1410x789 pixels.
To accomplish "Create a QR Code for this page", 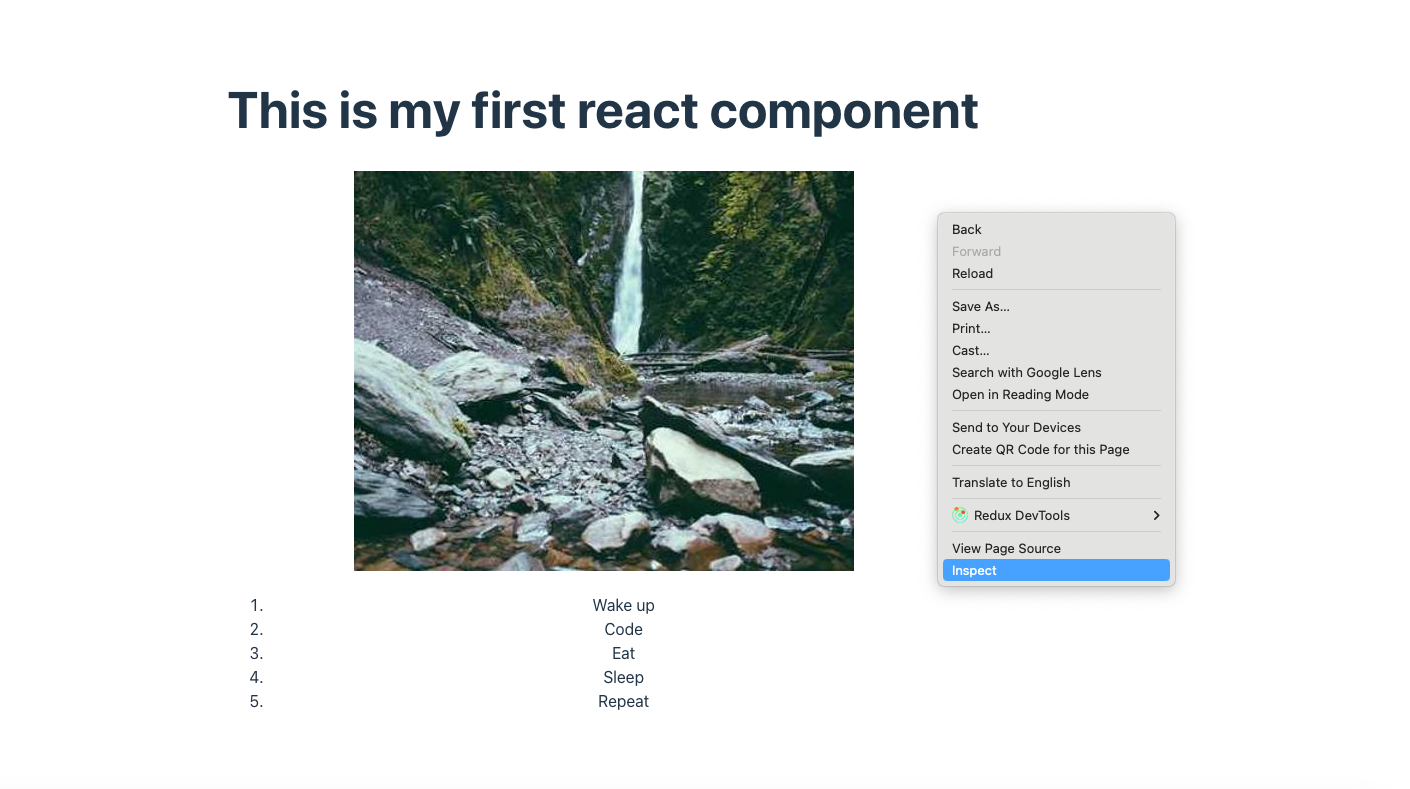I will pyautogui.click(x=1040, y=449).
